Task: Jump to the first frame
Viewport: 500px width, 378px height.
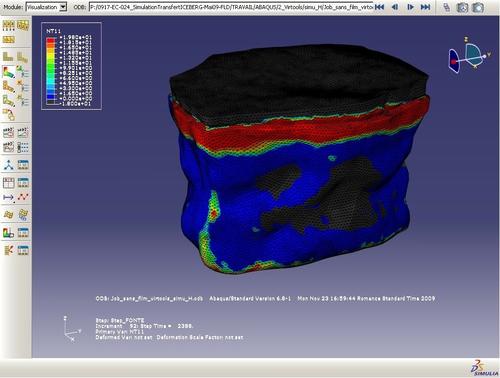Action: pyautogui.click(x=379, y=7)
